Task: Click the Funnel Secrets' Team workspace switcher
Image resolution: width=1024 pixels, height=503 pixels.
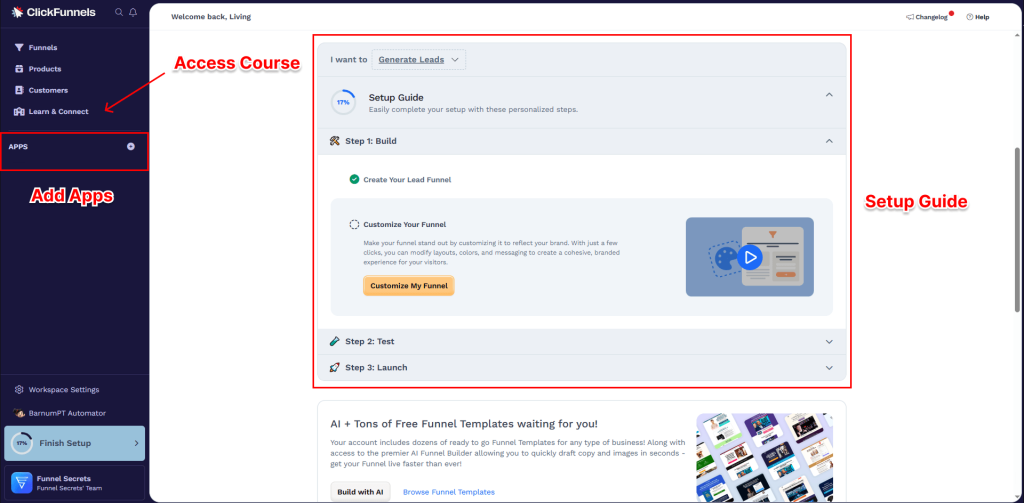Action: [x=74, y=483]
